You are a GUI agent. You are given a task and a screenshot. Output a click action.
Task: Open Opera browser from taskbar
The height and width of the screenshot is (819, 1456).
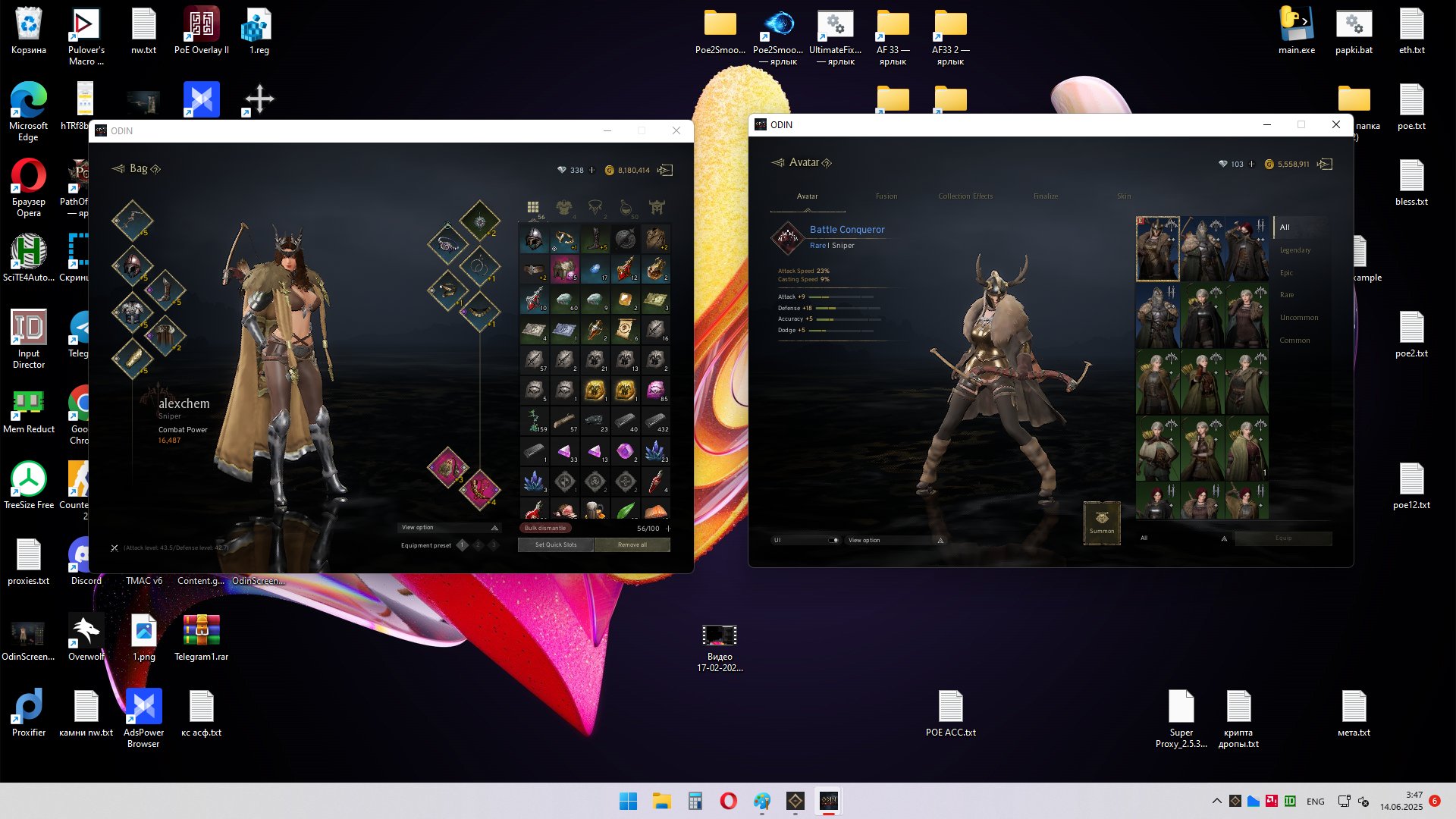[x=728, y=802]
